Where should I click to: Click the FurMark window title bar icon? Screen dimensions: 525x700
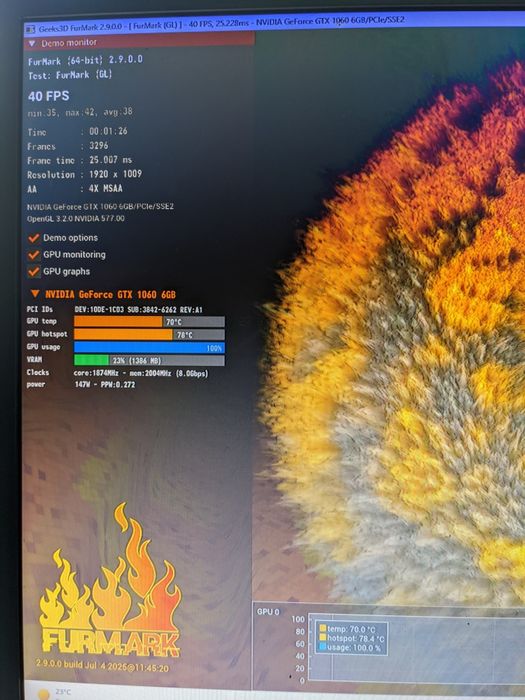30,29
